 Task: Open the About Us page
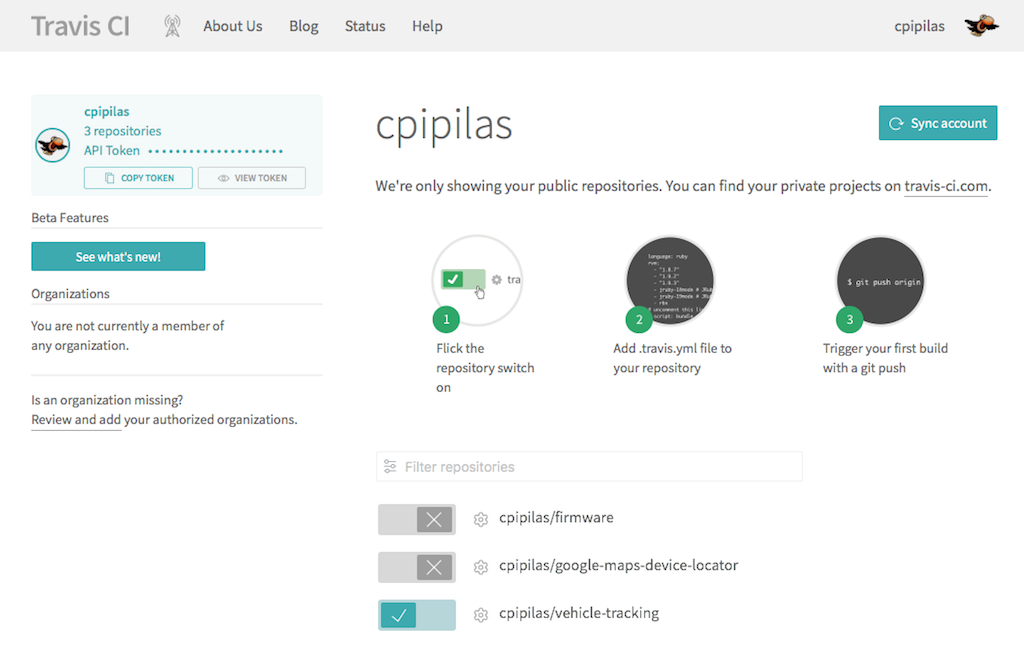coord(232,26)
